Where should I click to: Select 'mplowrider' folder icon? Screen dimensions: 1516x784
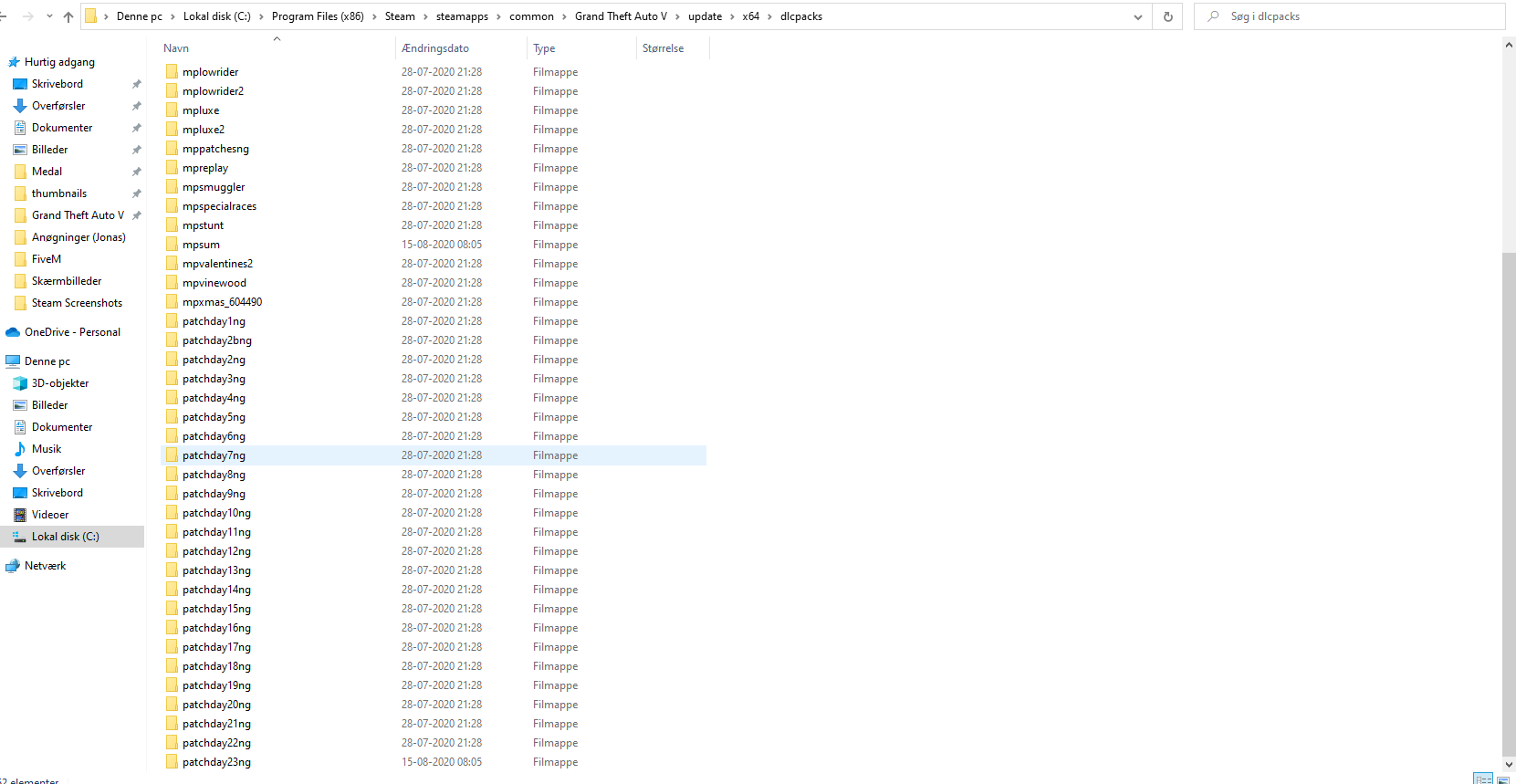pos(172,71)
